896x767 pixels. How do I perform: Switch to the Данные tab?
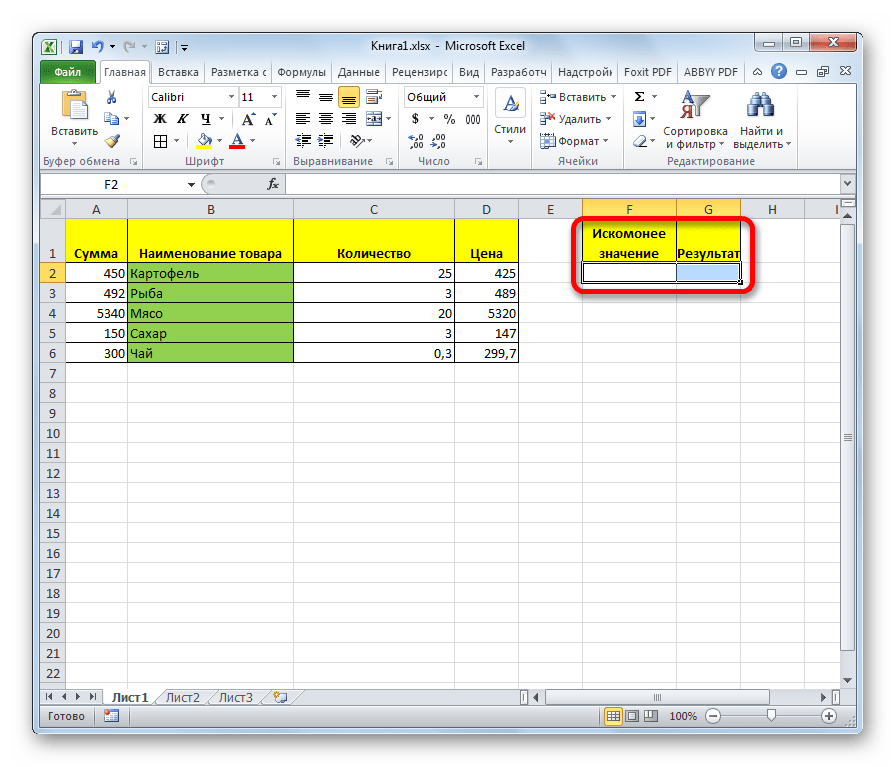coord(358,72)
